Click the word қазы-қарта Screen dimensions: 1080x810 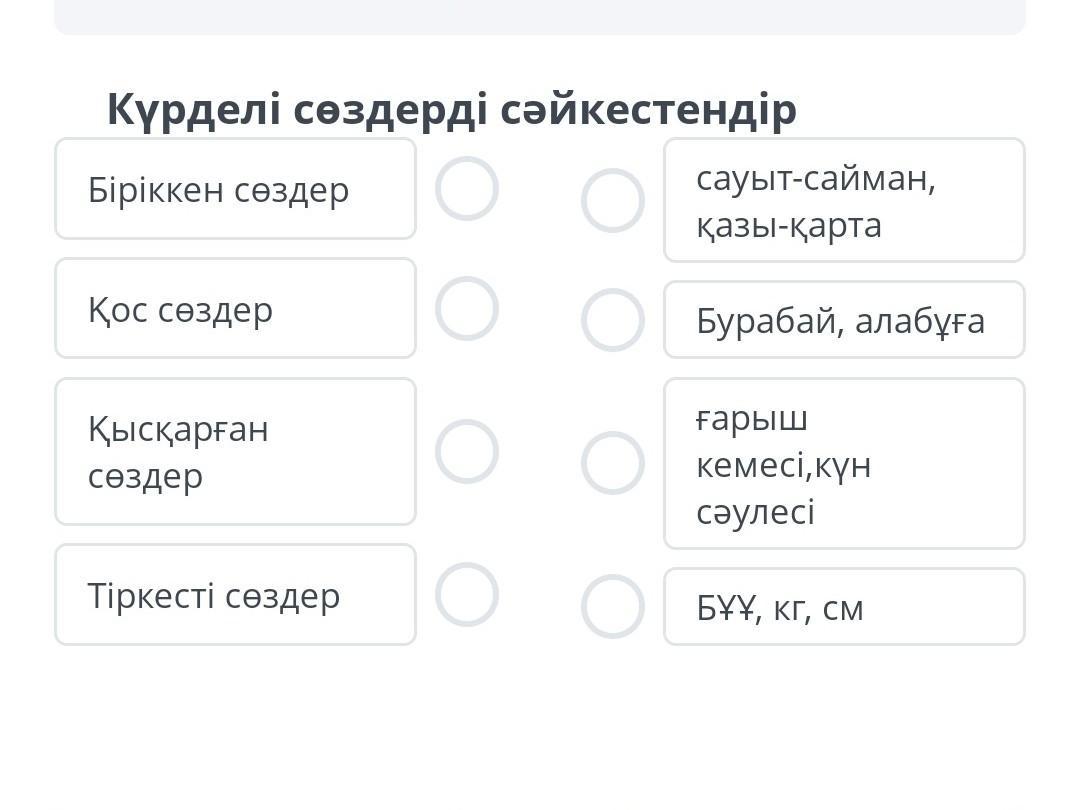789,226
